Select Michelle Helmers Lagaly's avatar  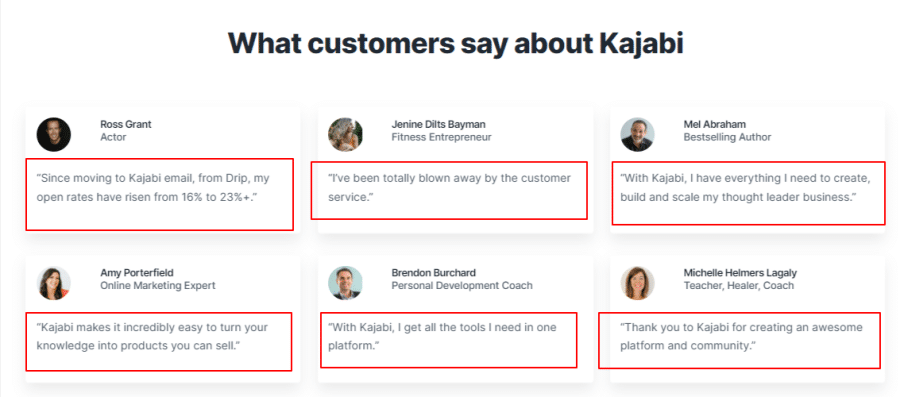click(x=637, y=283)
